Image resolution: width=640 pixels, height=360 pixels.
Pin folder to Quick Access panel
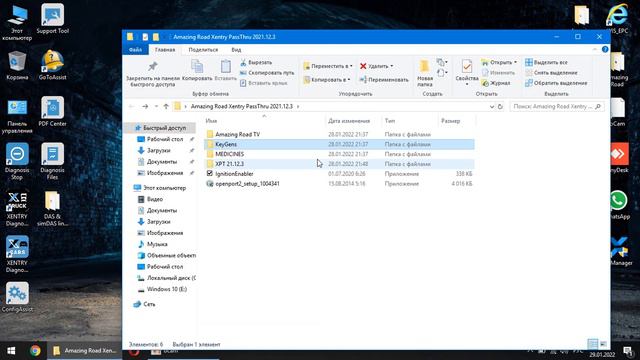(x=153, y=73)
